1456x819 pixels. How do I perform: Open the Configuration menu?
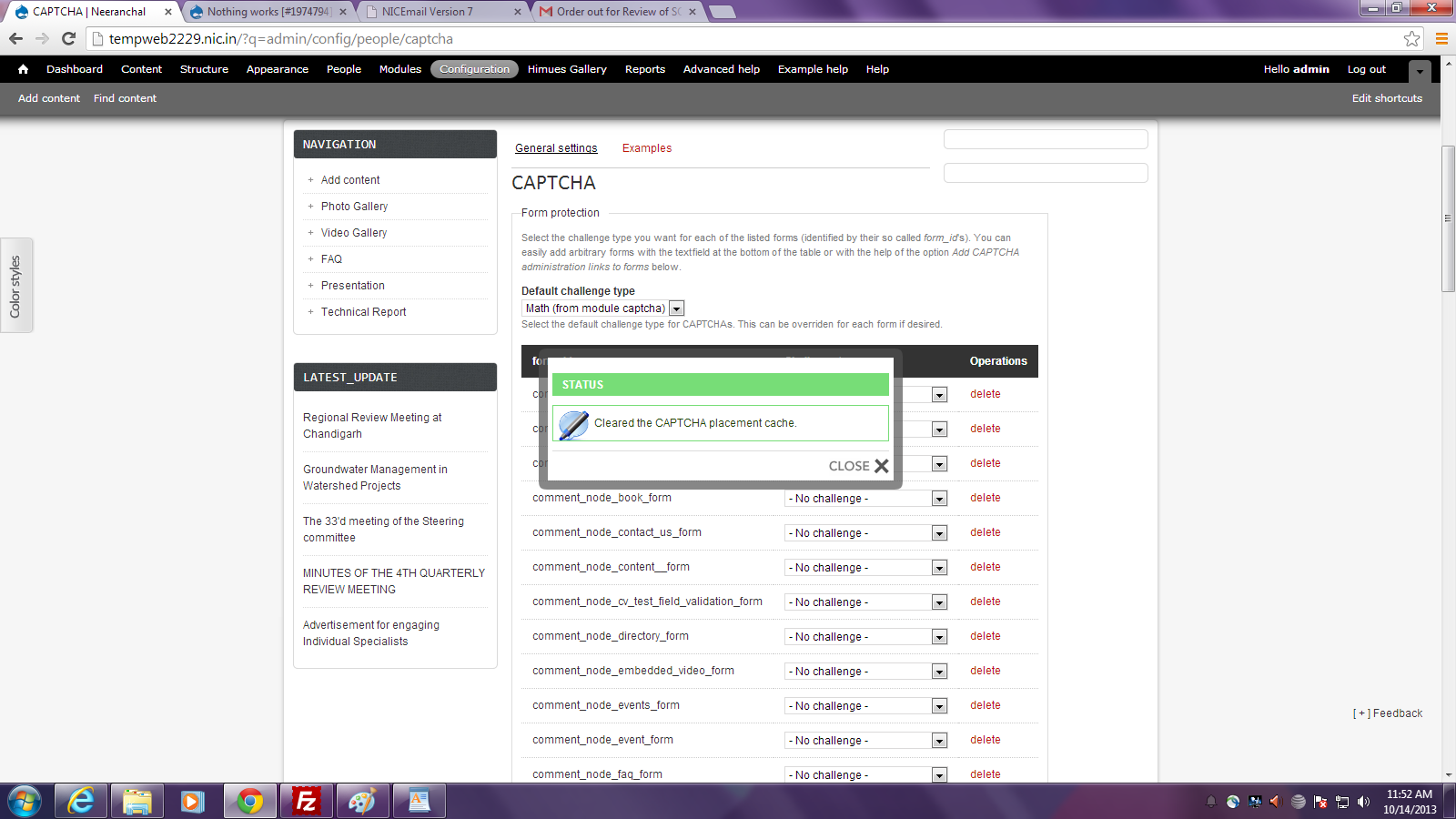(x=474, y=69)
